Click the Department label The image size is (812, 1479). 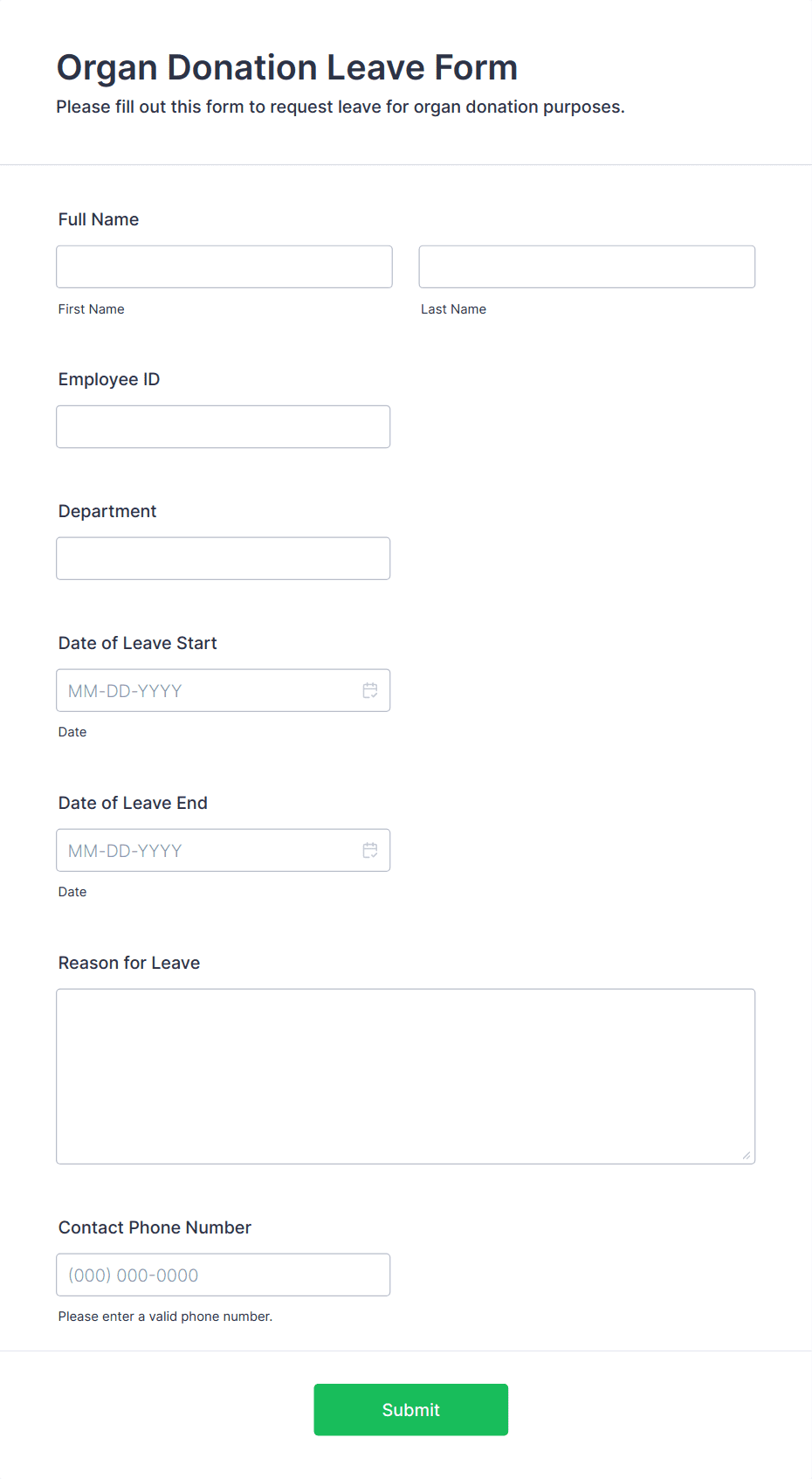pos(107,511)
